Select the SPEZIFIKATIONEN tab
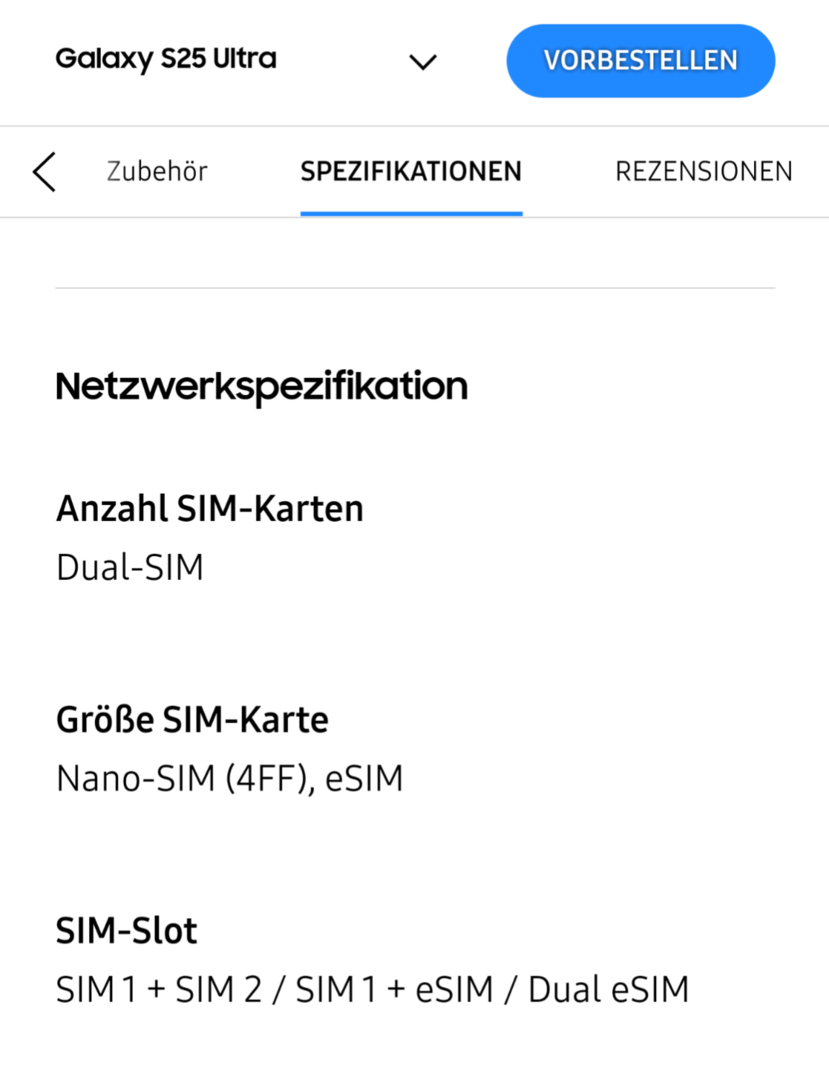The height and width of the screenshot is (1080, 829). [x=411, y=172]
